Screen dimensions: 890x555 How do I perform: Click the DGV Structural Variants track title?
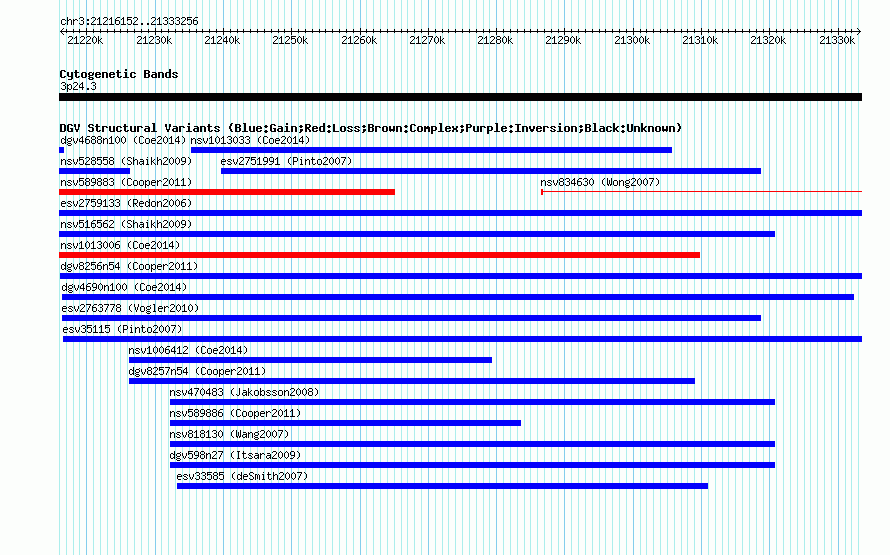click(370, 128)
